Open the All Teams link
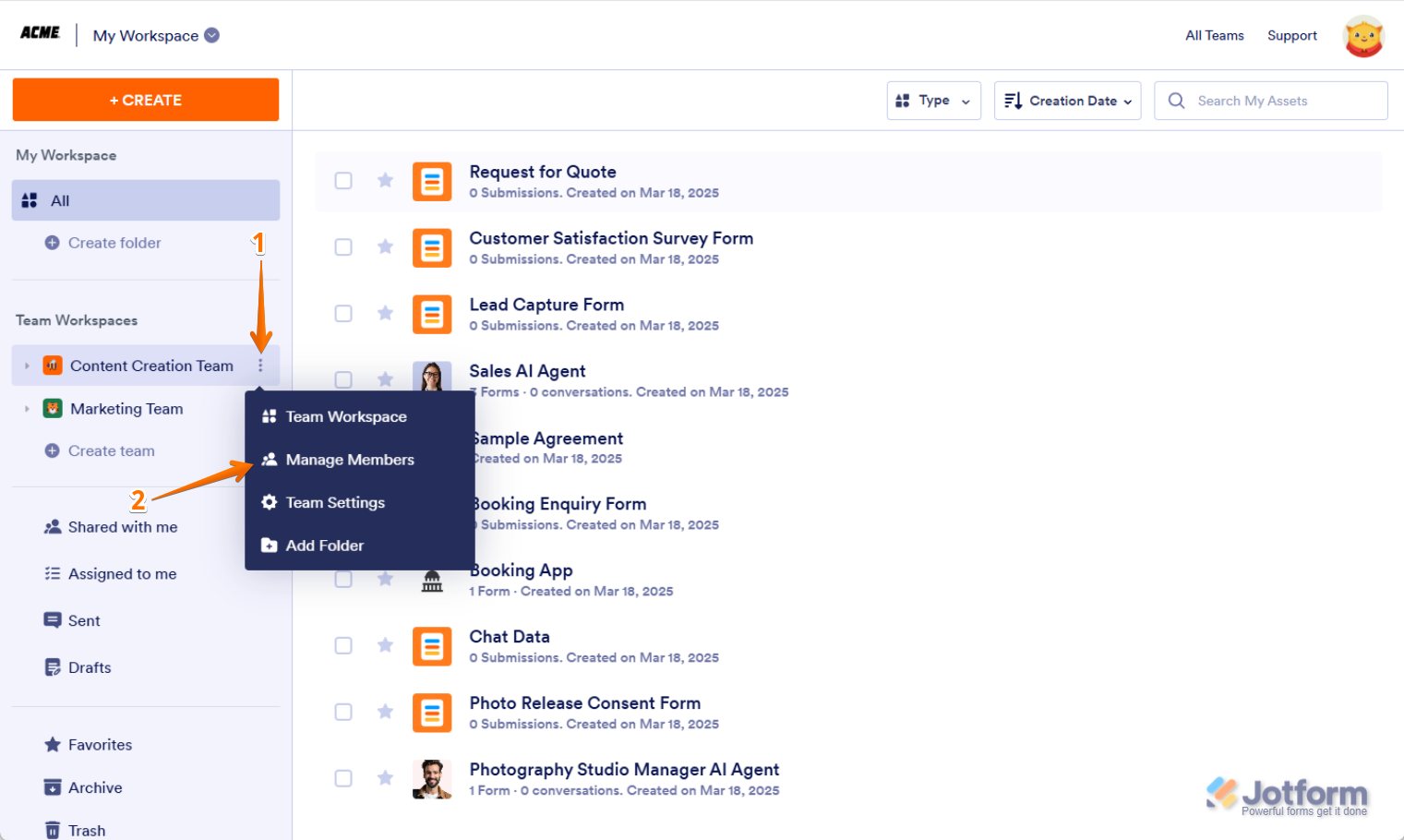This screenshot has height=840, width=1404. (x=1214, y=36)
